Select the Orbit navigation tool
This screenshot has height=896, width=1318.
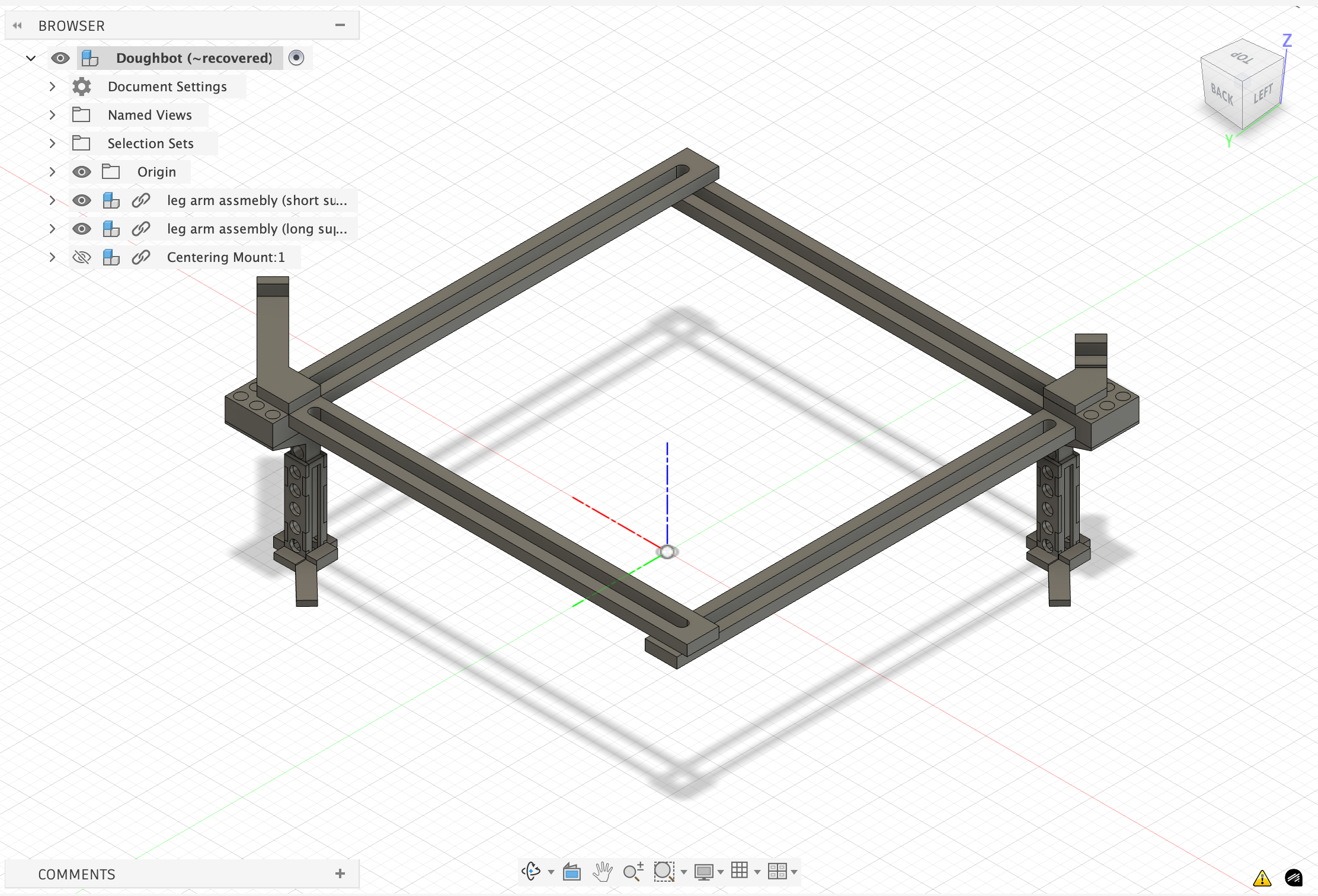(531, 871)
